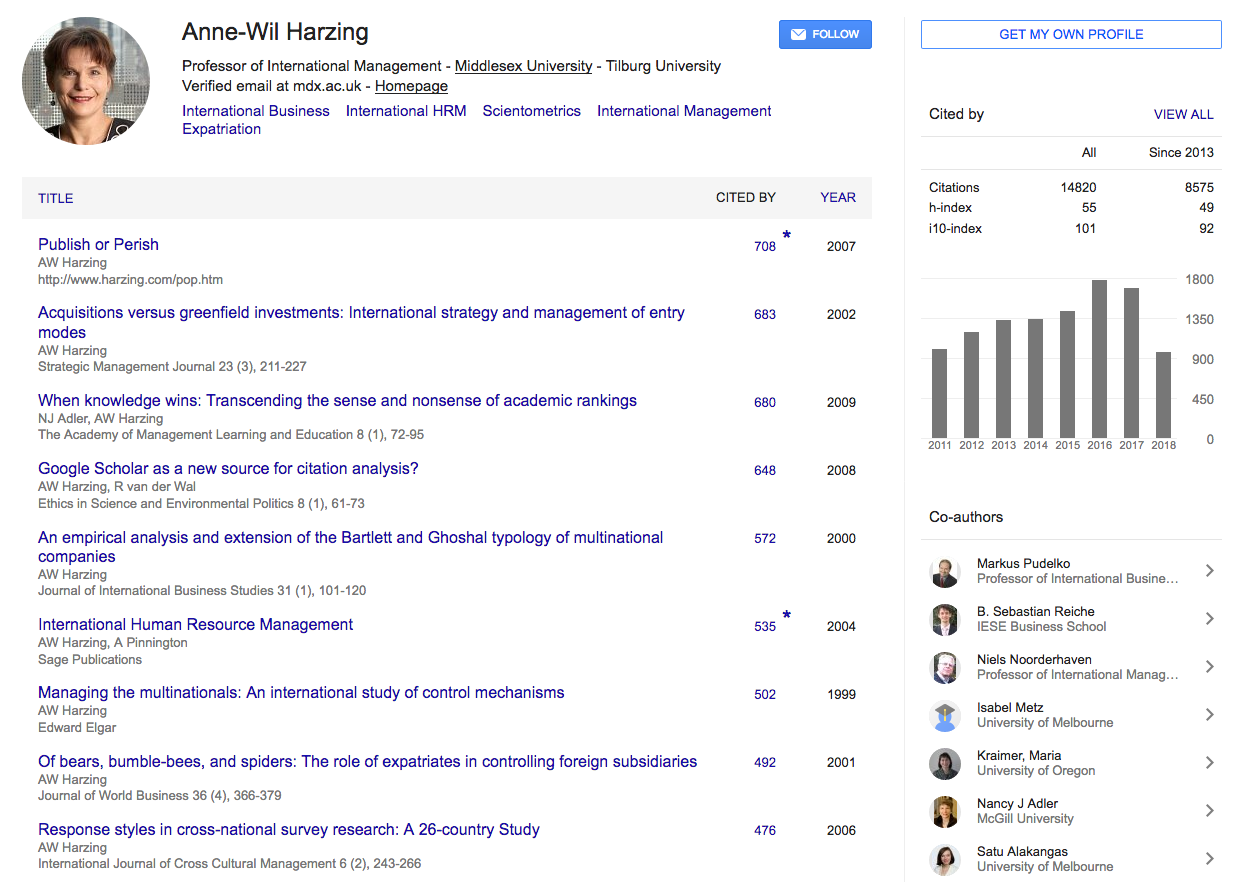Click Get My Own Profile button
Viewport: 1252px width, 882px height.
(x=1071, y=34)
